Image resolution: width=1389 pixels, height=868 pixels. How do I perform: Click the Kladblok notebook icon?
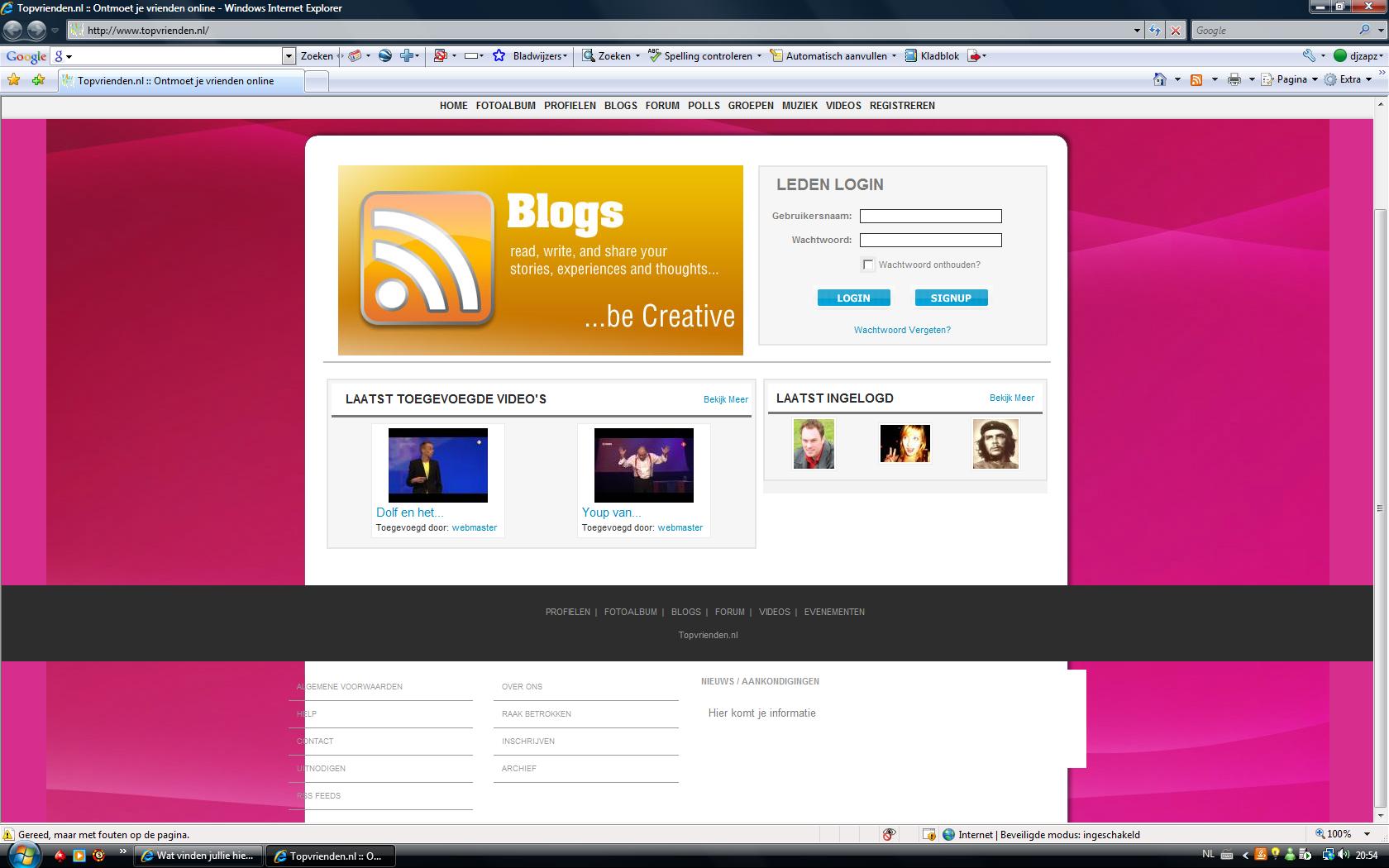[x=911, y=55]
